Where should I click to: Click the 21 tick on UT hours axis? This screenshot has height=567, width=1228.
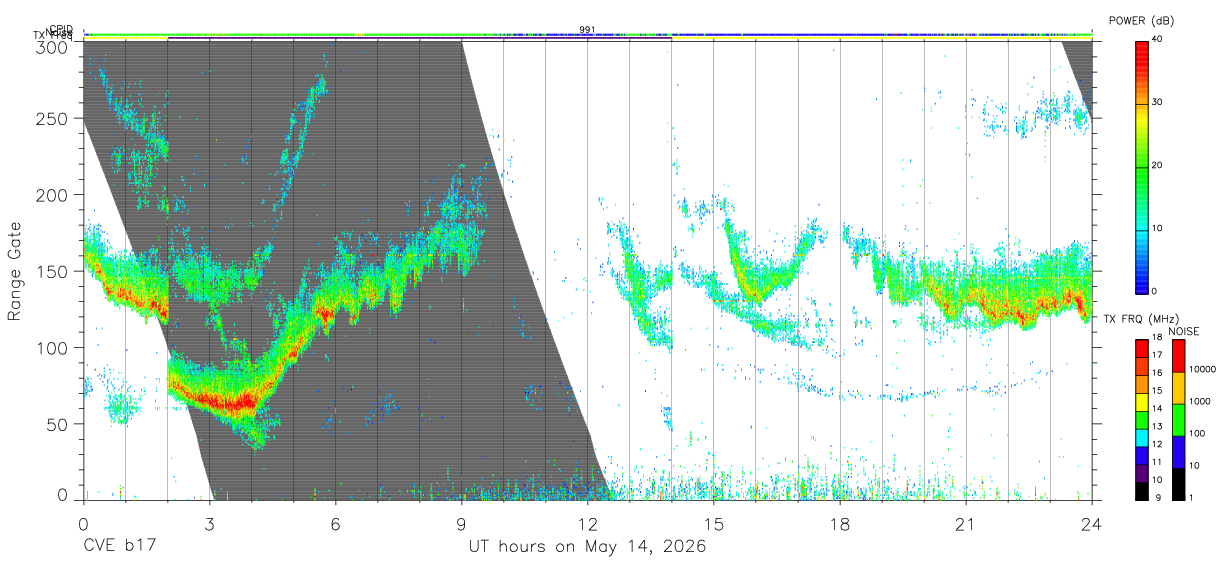pyautogui.click(x=966, y=524)
